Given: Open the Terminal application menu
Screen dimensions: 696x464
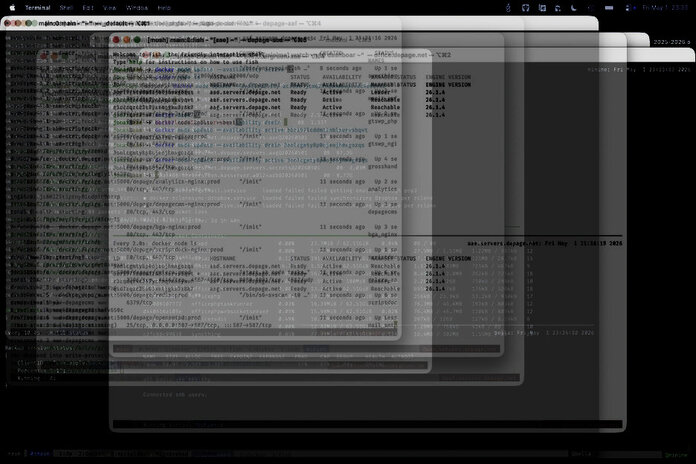Looking at the screenshot, I should (38, 8).
